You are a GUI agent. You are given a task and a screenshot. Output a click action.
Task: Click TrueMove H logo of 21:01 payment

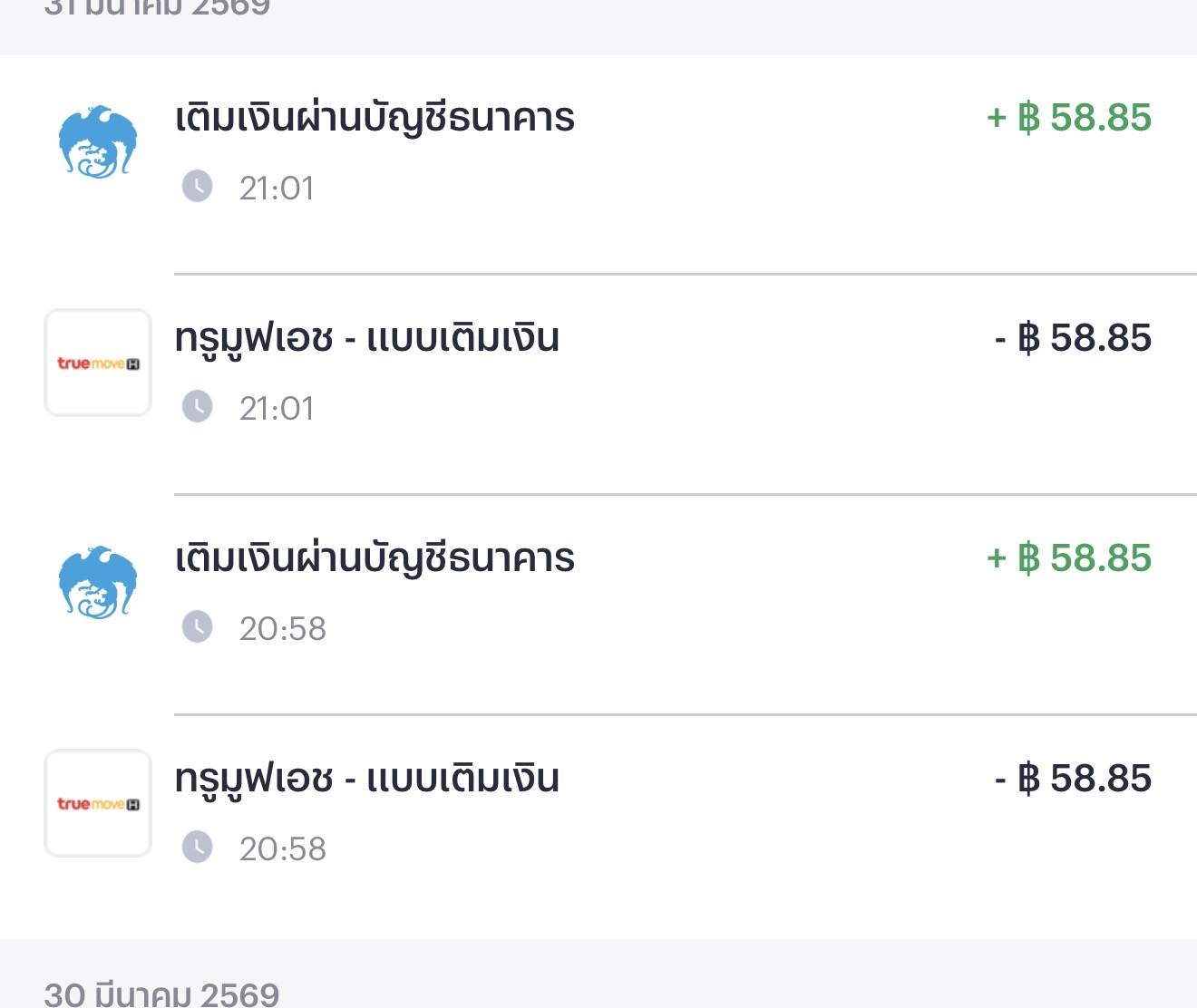point(98,363)
